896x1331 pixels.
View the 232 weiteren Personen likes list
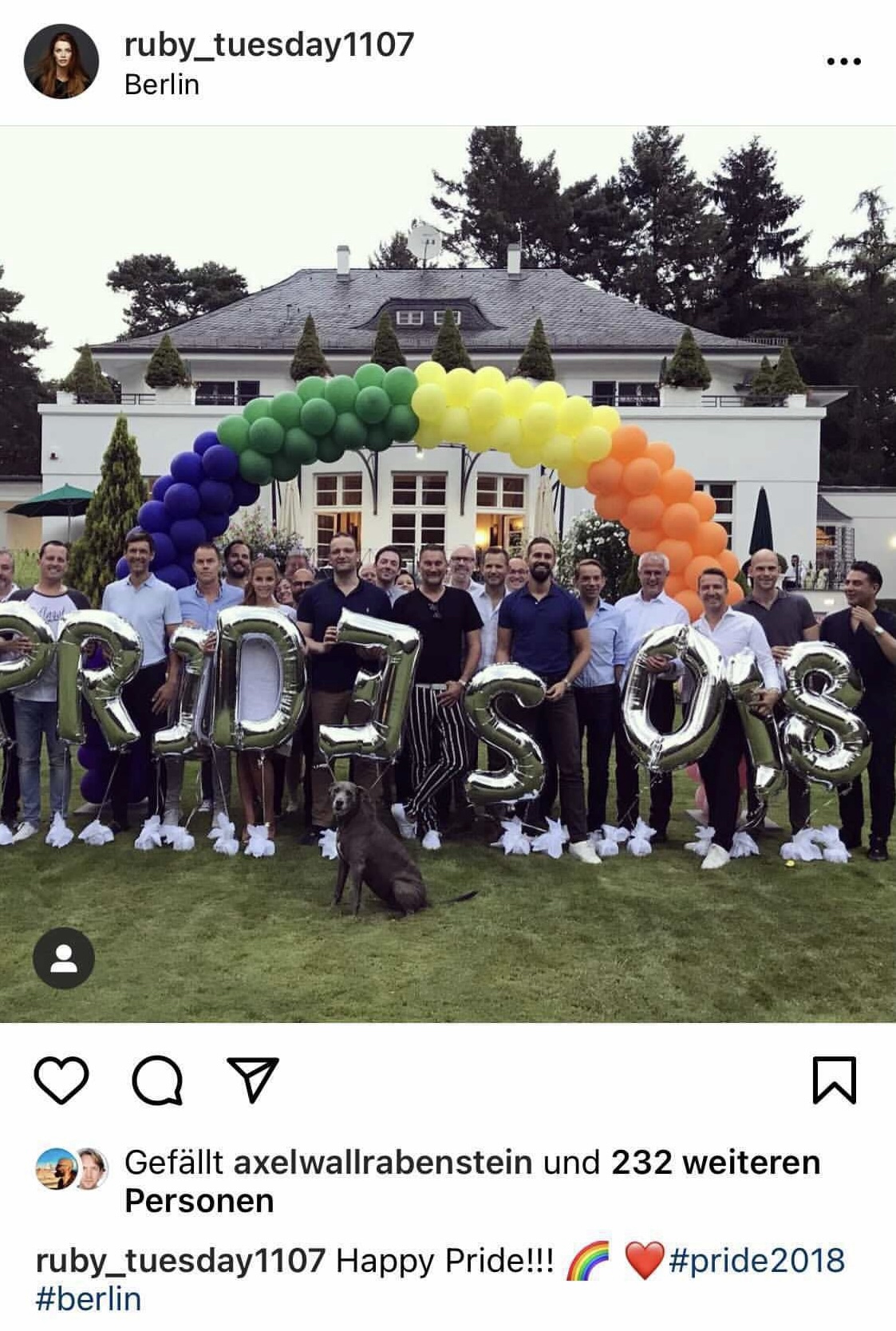(x=472, y=1181)
